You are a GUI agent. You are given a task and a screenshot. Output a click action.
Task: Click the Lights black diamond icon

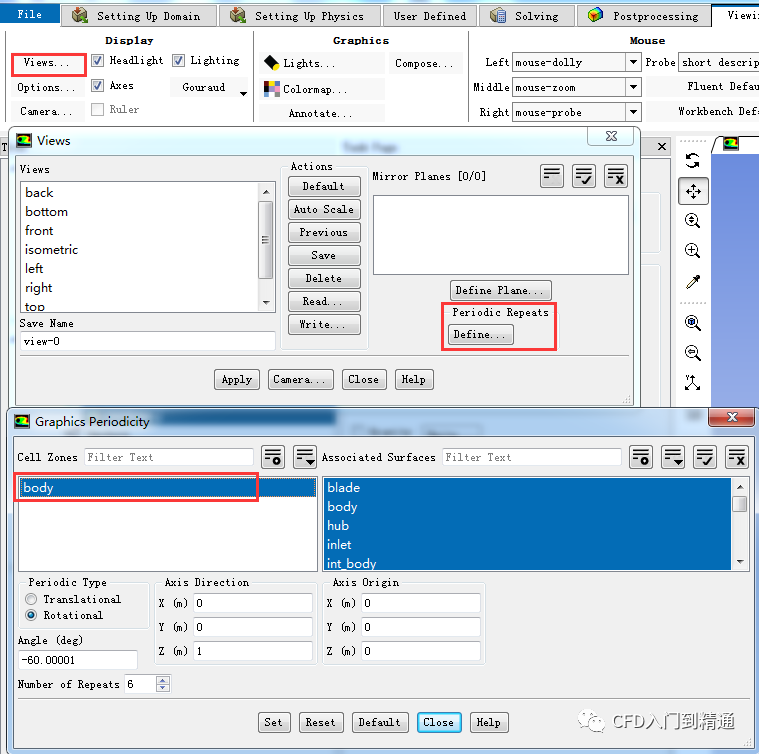tap(272, 63)
